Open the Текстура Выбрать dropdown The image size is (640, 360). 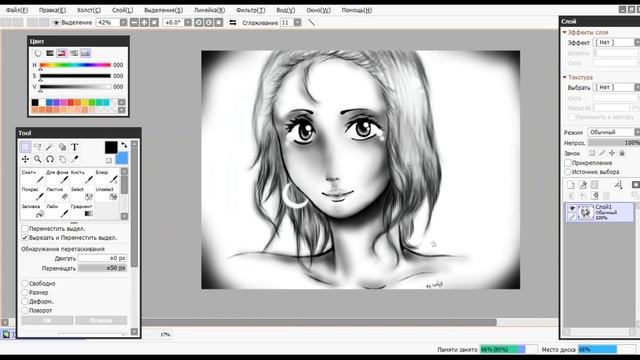(x=636, y=87)
